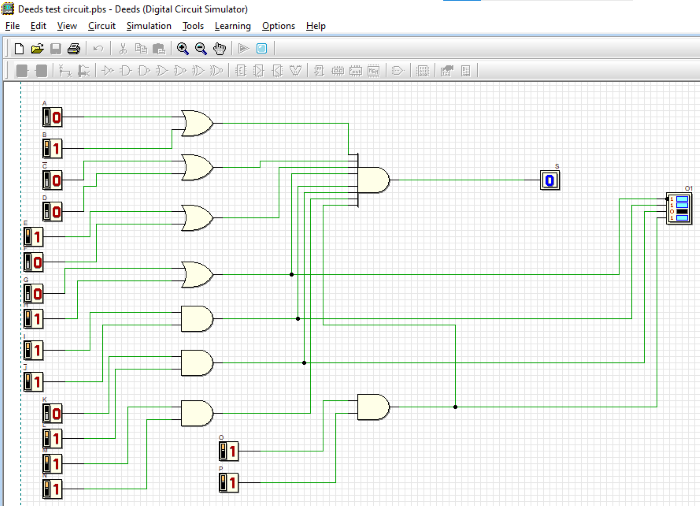Select the AND gate fed by O and P
This screenshot has height=506, width=700.
point(374,407)
